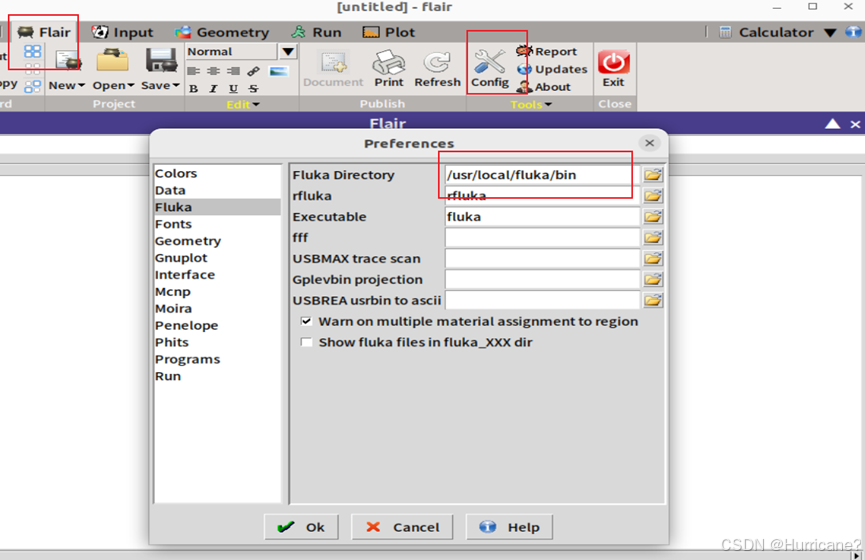
Task: Expand the dropdown arrow beside Calculator
Action: [830, 33]
